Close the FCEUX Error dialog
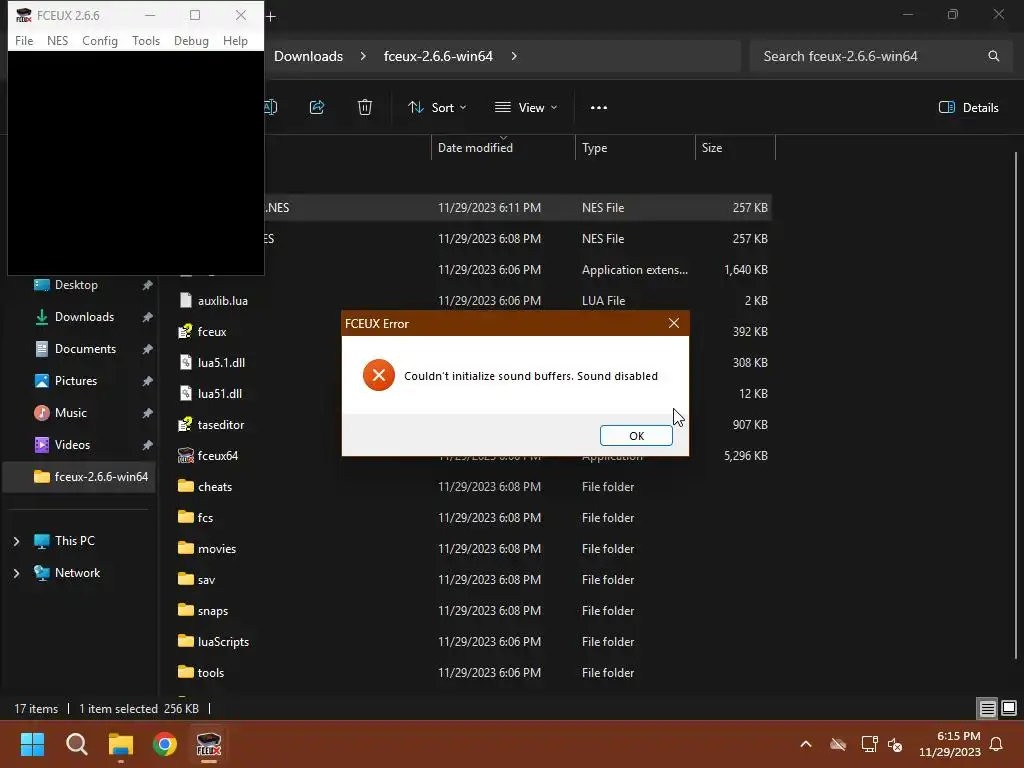The width and height of the screenshot is (1024, 768). click(x=674, y=323)
